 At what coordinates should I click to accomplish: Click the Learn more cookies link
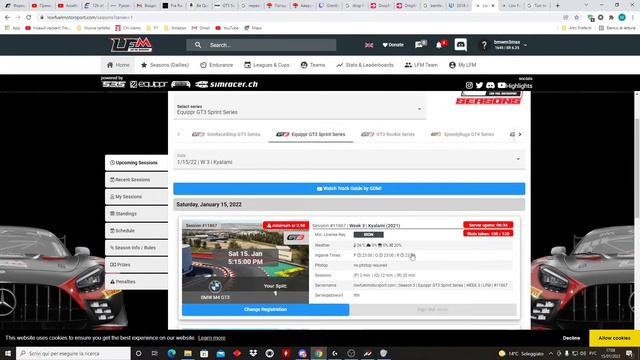[211, 338]
